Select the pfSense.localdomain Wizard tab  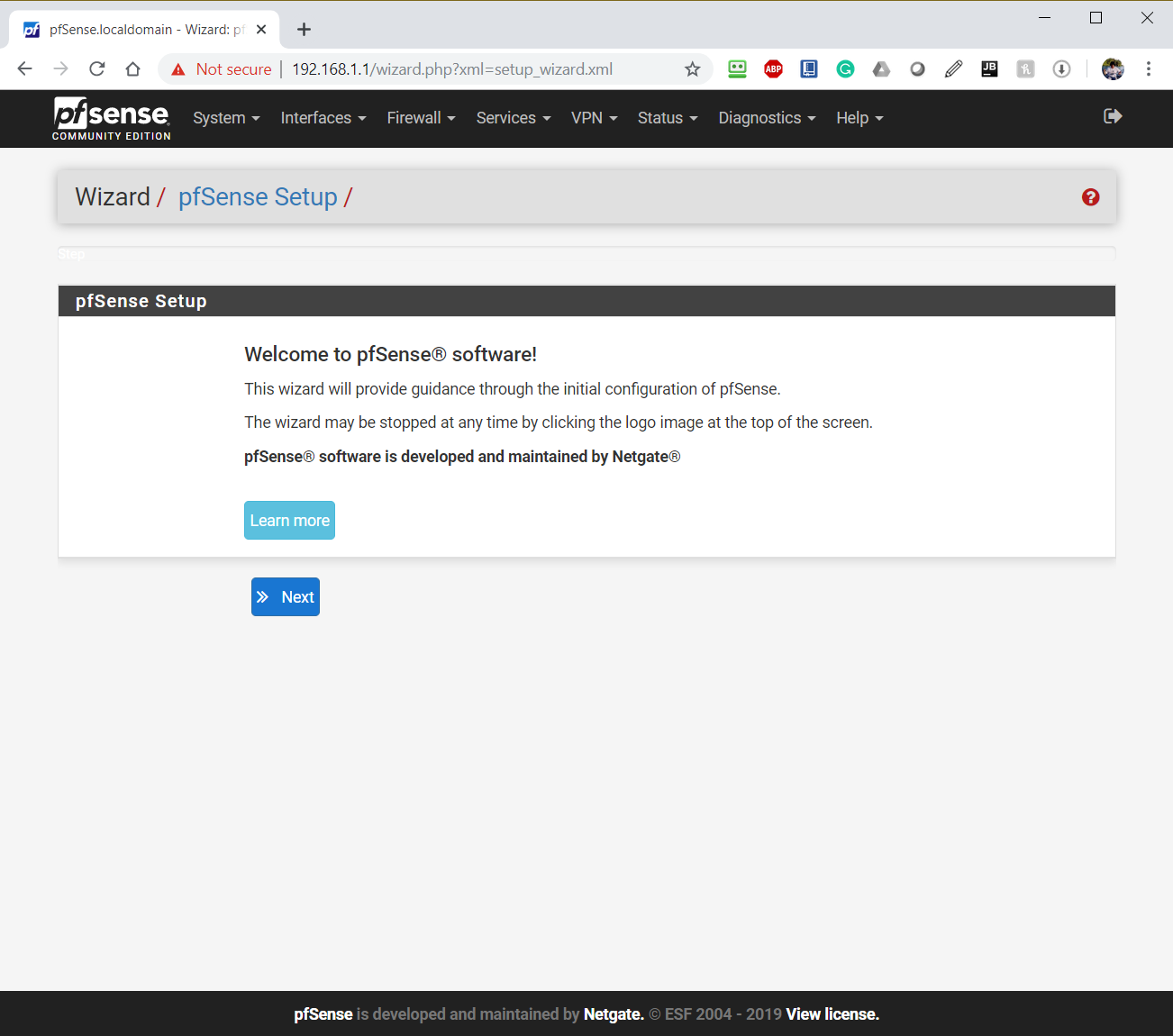coord(144,30)
